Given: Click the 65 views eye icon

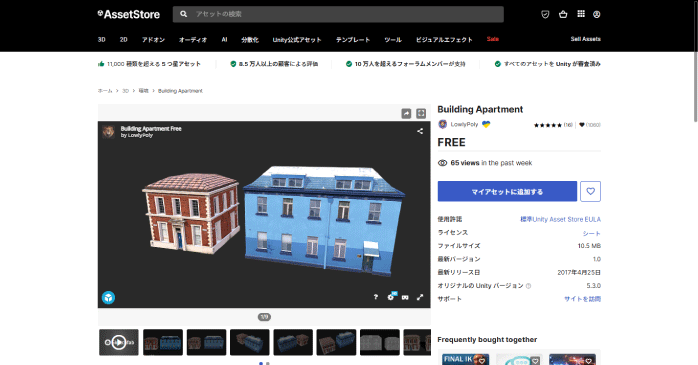Looking at the screenshot, I should coord(442,163).
